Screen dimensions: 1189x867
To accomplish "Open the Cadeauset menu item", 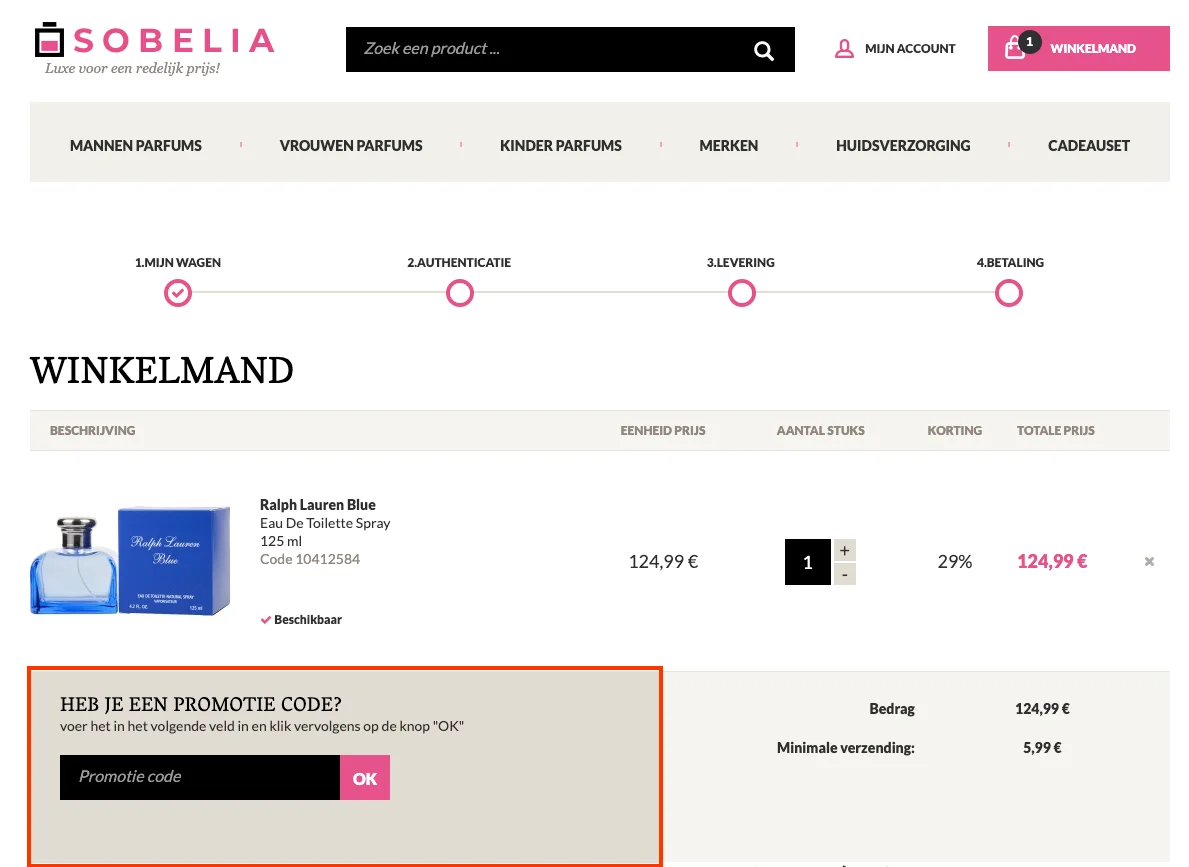I will click(x=1088, y=146).
